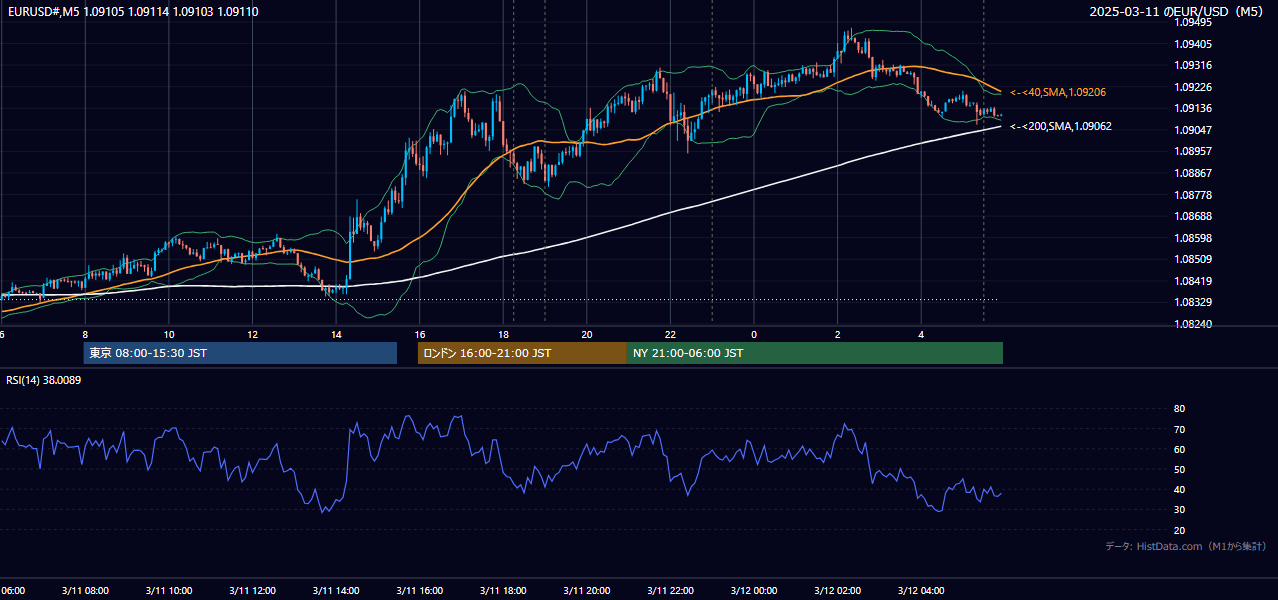Screen dimensions: 1278x600
Task: Click RSI scale value 70
Action: (1179, 429)
